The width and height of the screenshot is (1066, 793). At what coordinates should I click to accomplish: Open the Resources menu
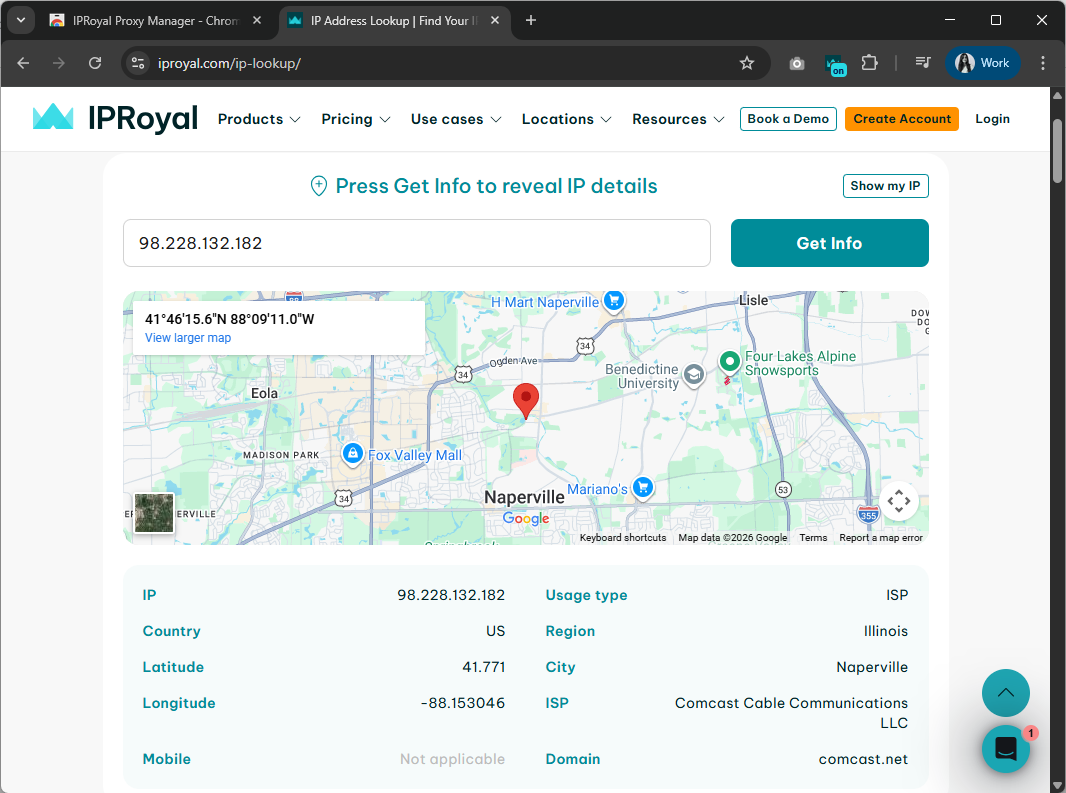click(677, 119)
